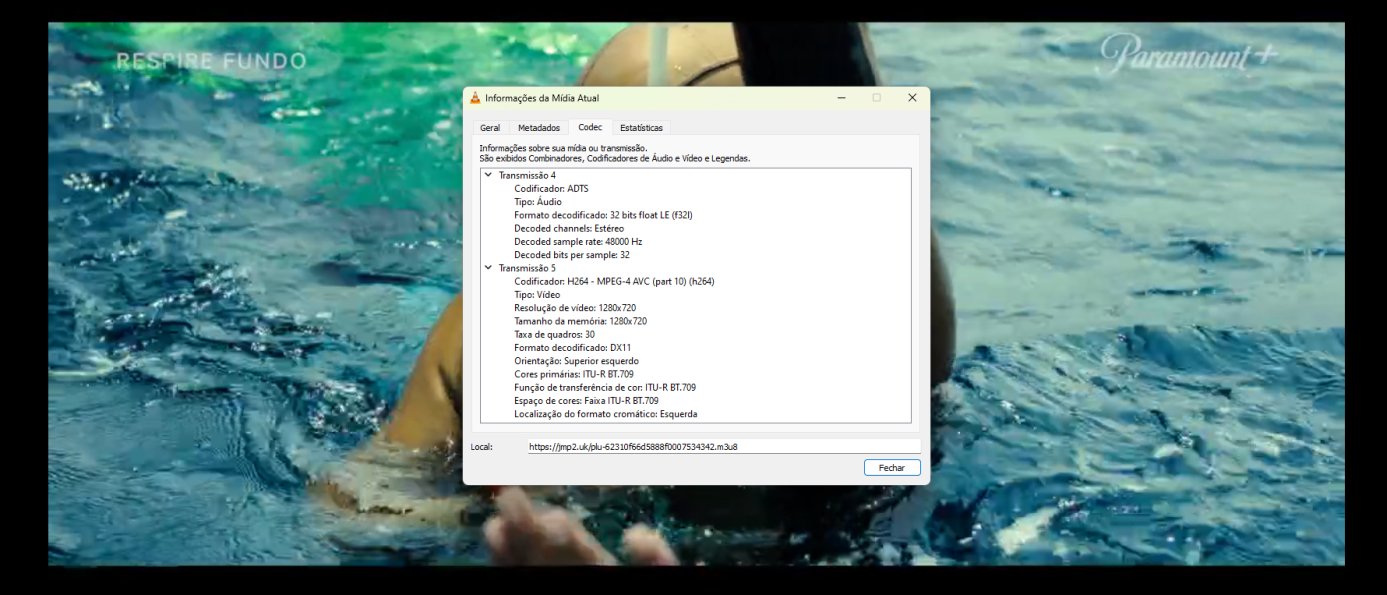Click the Local URL input field
Image resolution: width=1387 pixels, height=595 pixels.
(x=724, y=447)
